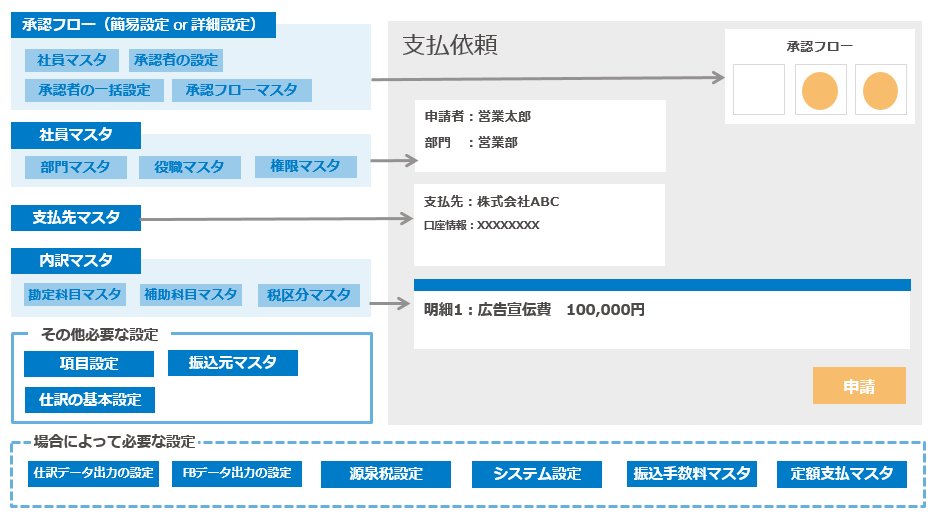948x527 pixels.
Task: Click the 明細1 広告宣伝費 detail row
Action: pyautogui.click(x=662, y=313)
